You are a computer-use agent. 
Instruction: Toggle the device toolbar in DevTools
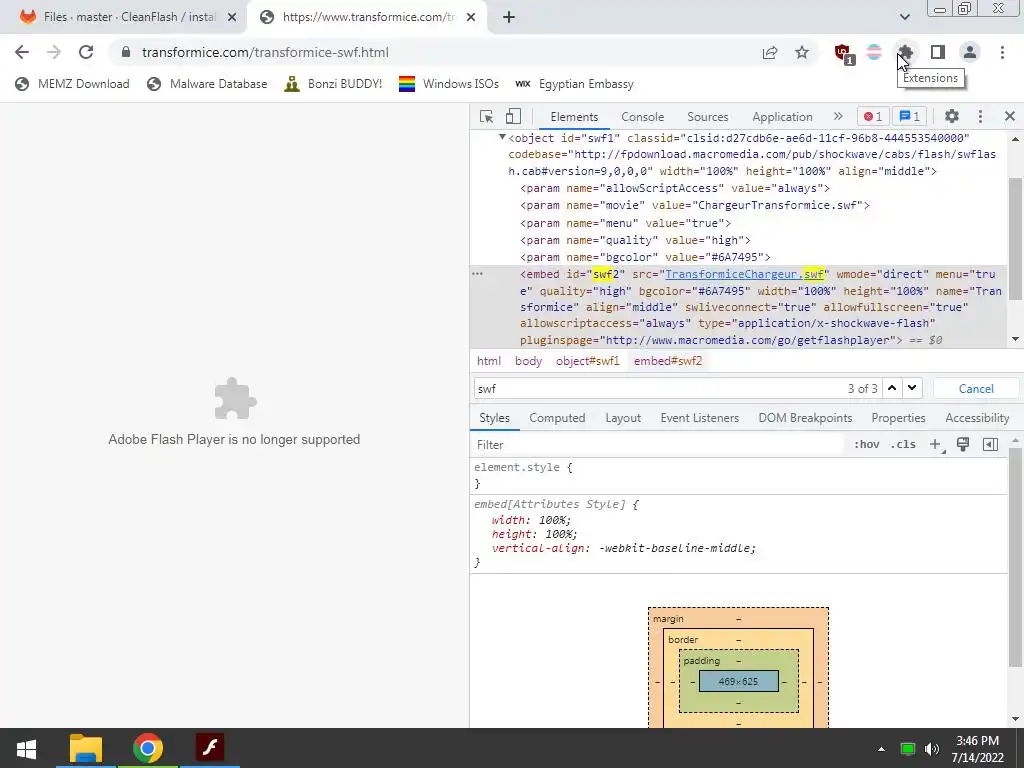(x=513, y=116)
